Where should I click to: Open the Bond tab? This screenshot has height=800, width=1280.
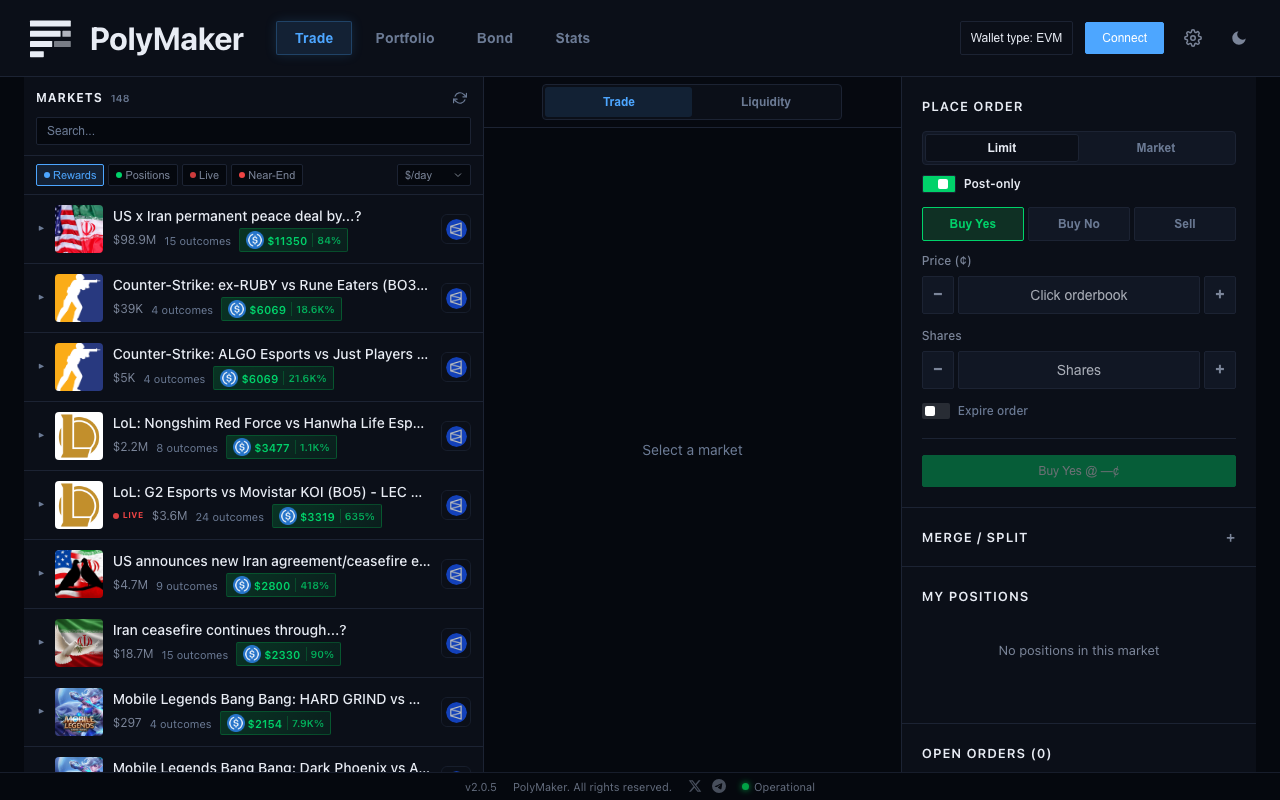click(x=495, y=38)
